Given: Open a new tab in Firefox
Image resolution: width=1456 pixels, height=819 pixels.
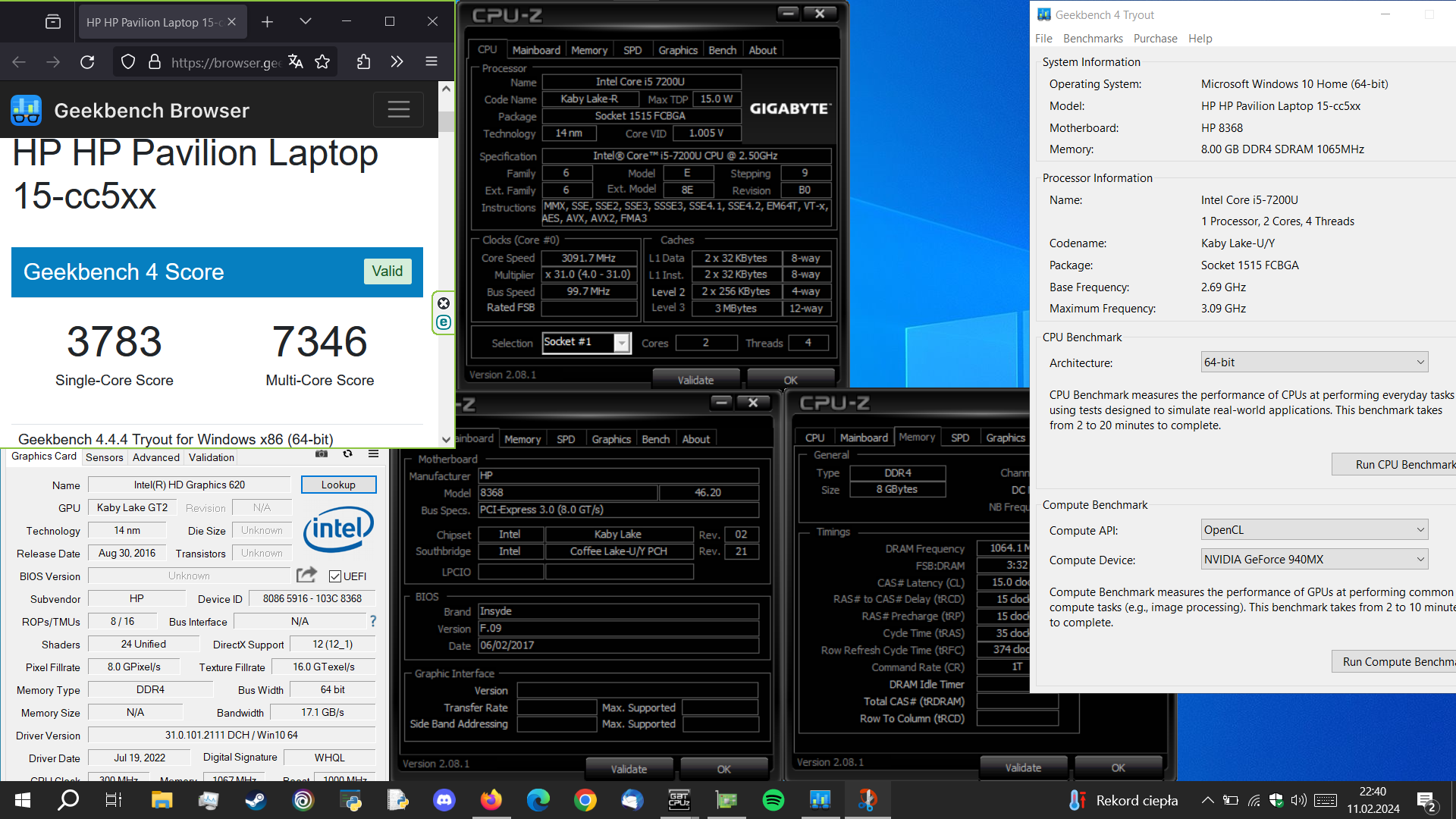Looking at the screenshot, I should point(267,22).
